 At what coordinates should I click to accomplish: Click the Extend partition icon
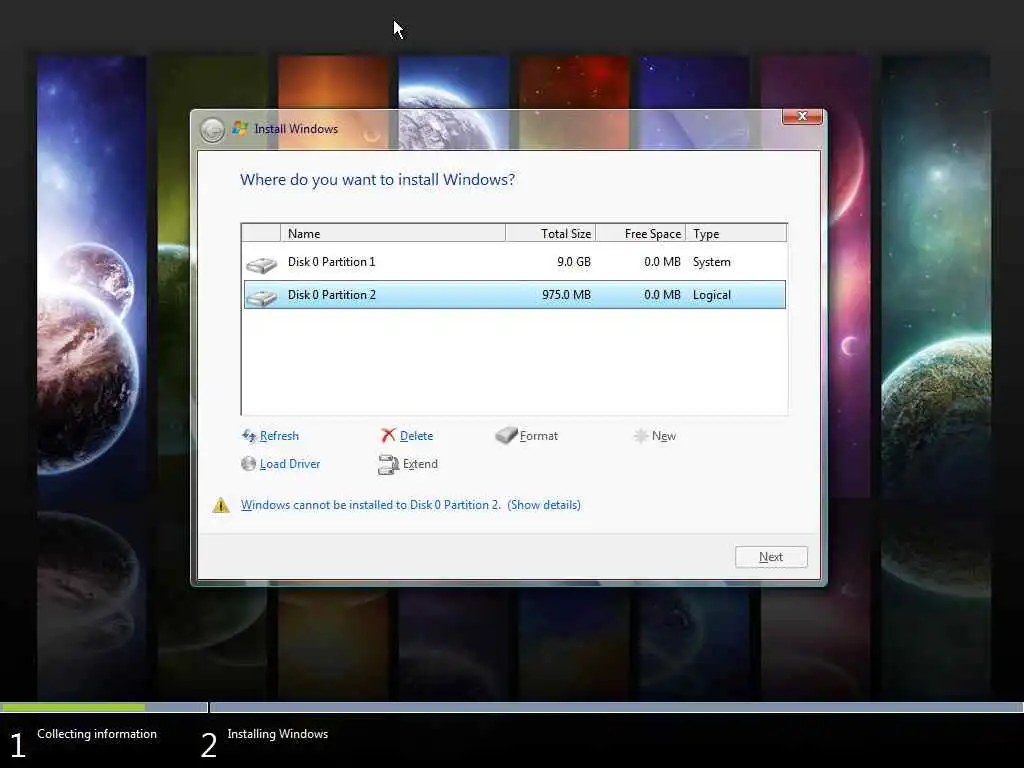388,464
